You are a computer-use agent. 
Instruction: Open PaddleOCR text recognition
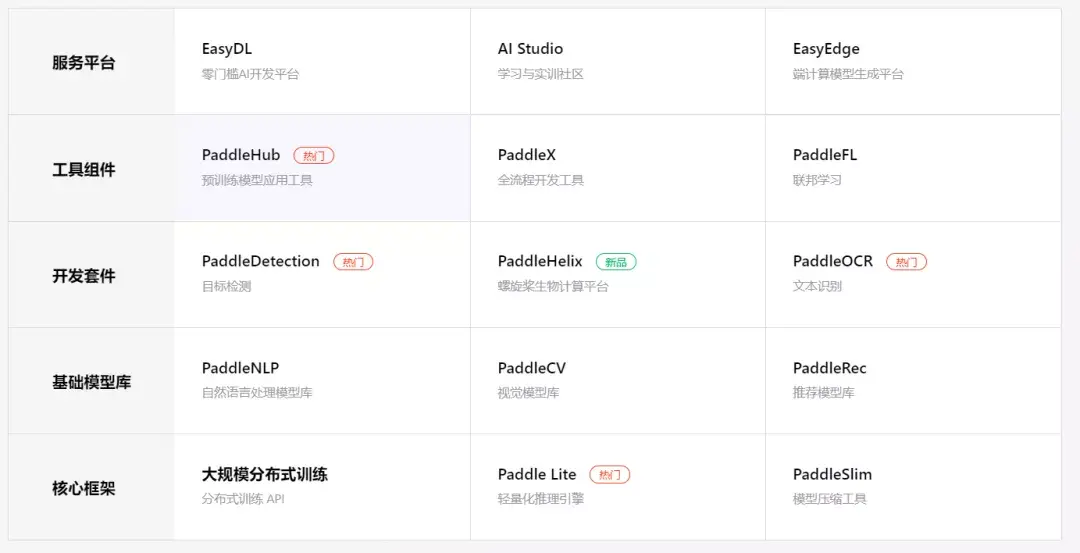[833, 261]
